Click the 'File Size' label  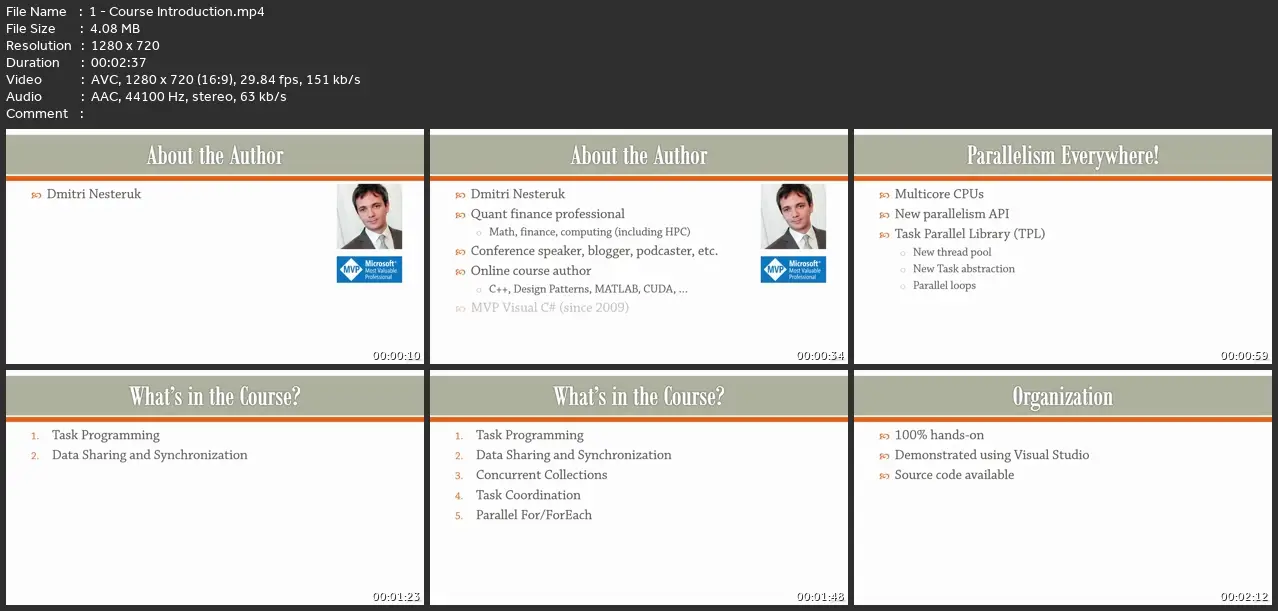[x=31, y=29]
